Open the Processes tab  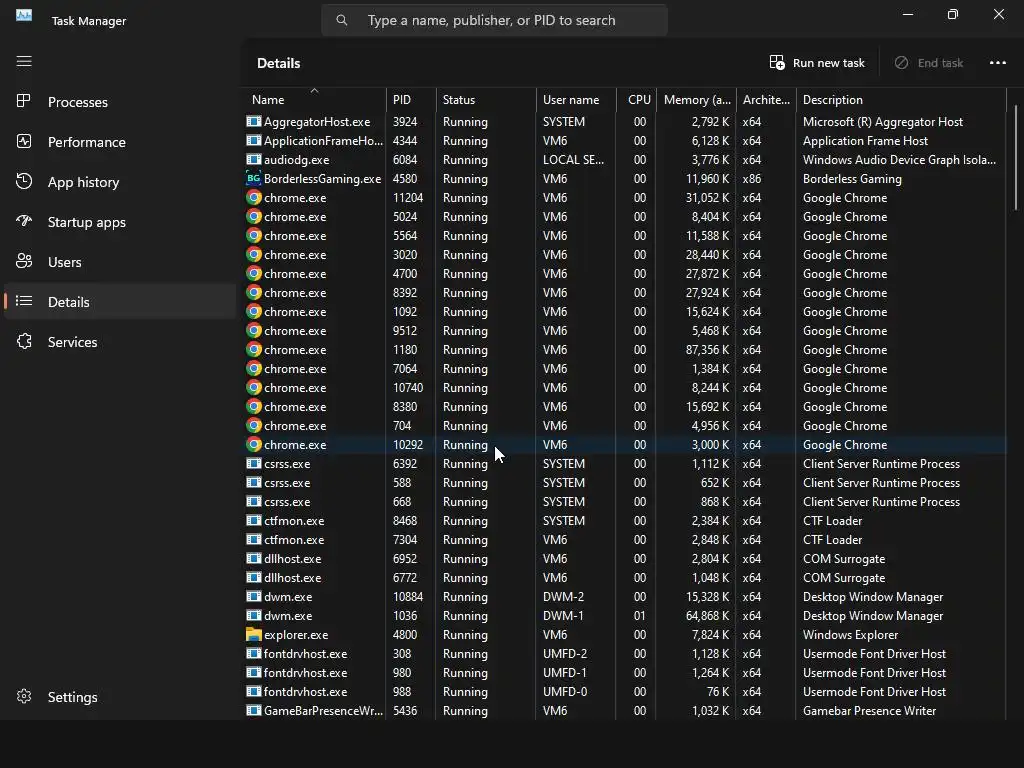120,102
